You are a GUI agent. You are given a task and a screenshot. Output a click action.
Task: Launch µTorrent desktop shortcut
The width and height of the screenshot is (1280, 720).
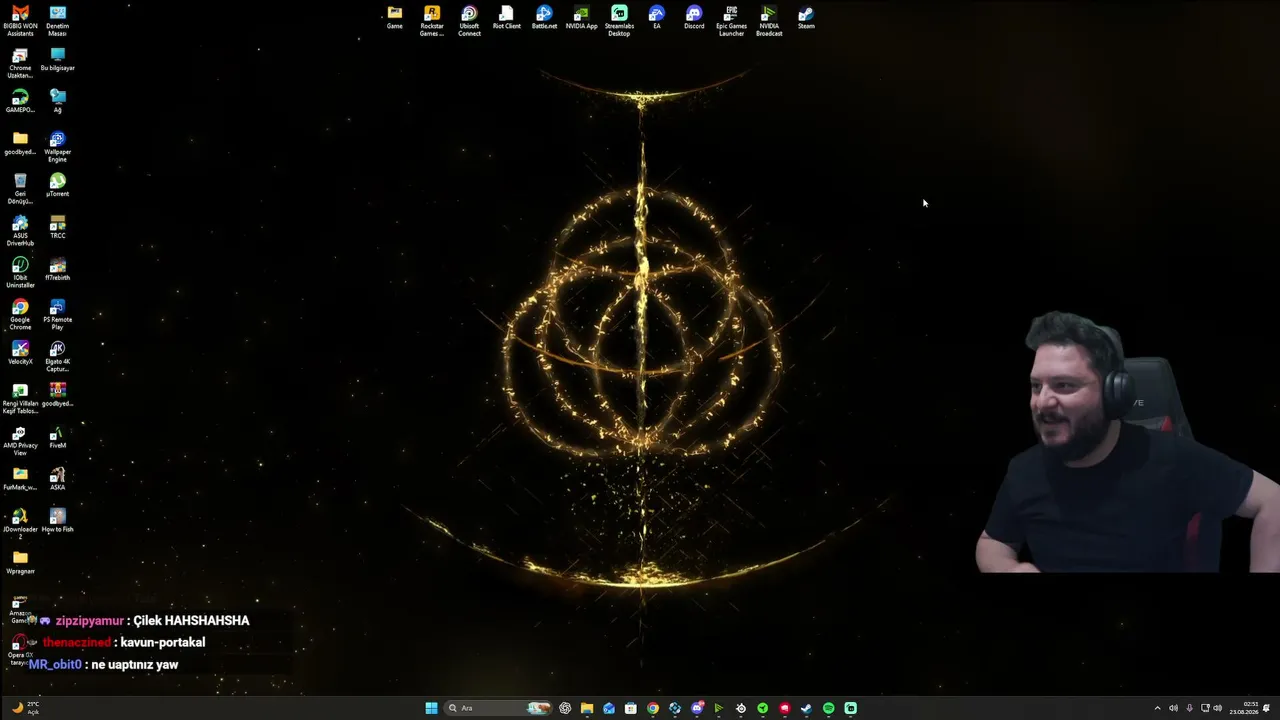[x=58, y=186]
